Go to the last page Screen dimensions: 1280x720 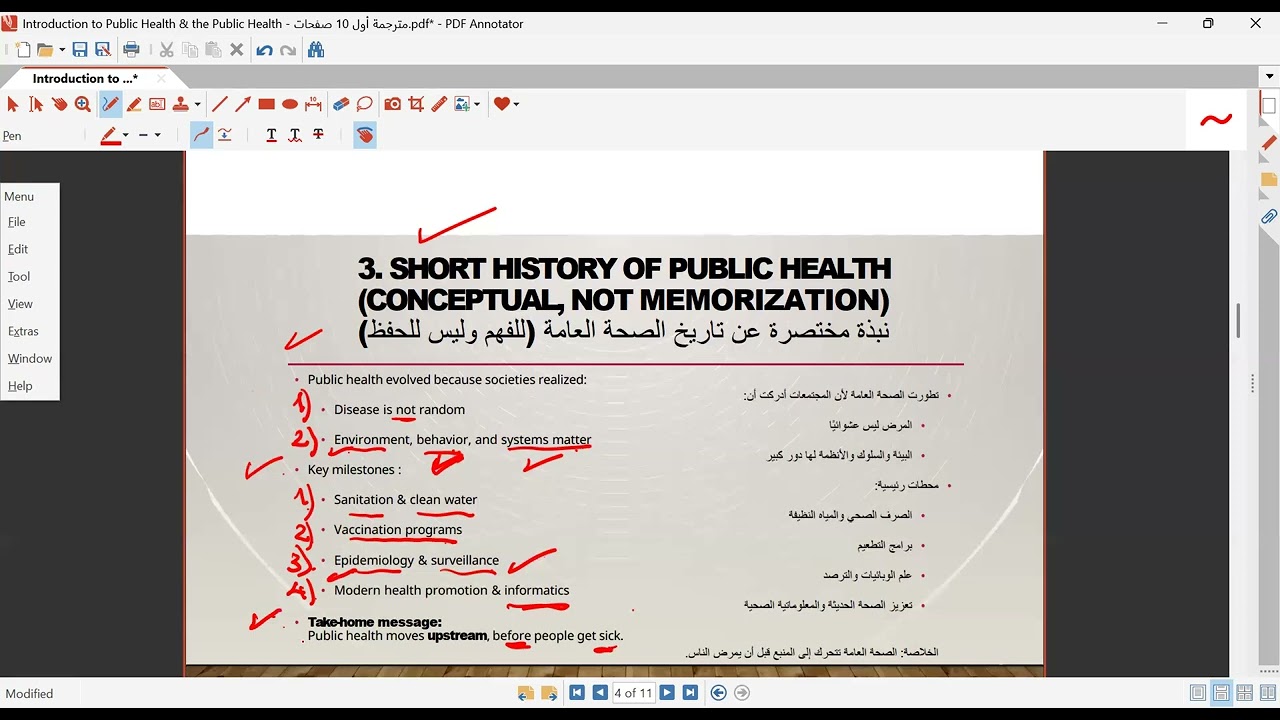[x=690, y=692]
